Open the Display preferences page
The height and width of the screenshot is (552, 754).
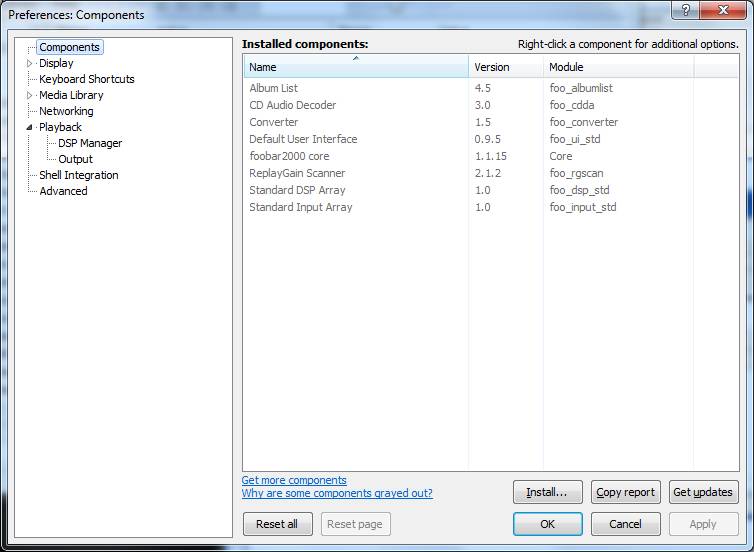[56, 63]
